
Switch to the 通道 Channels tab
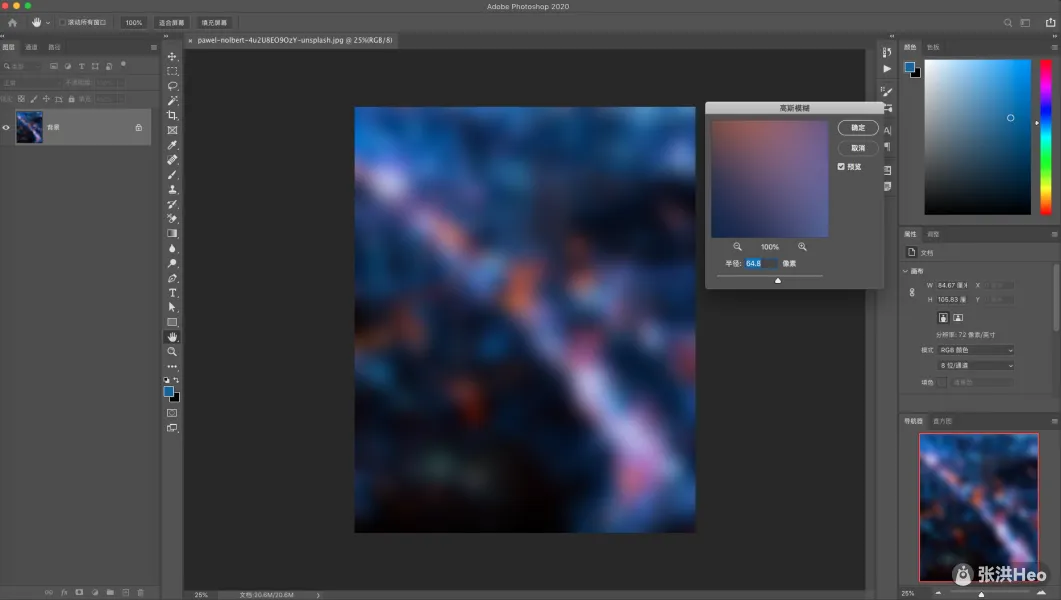point(31,47)
